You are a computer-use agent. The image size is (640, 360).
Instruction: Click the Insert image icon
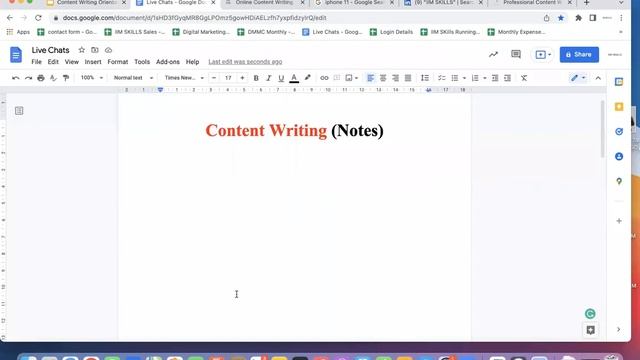349,78
